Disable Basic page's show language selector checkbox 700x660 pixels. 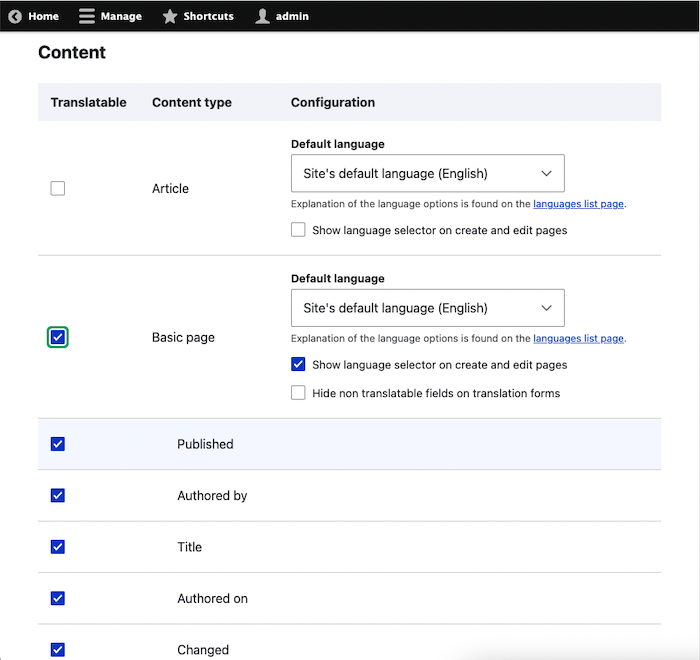point(298,365)
